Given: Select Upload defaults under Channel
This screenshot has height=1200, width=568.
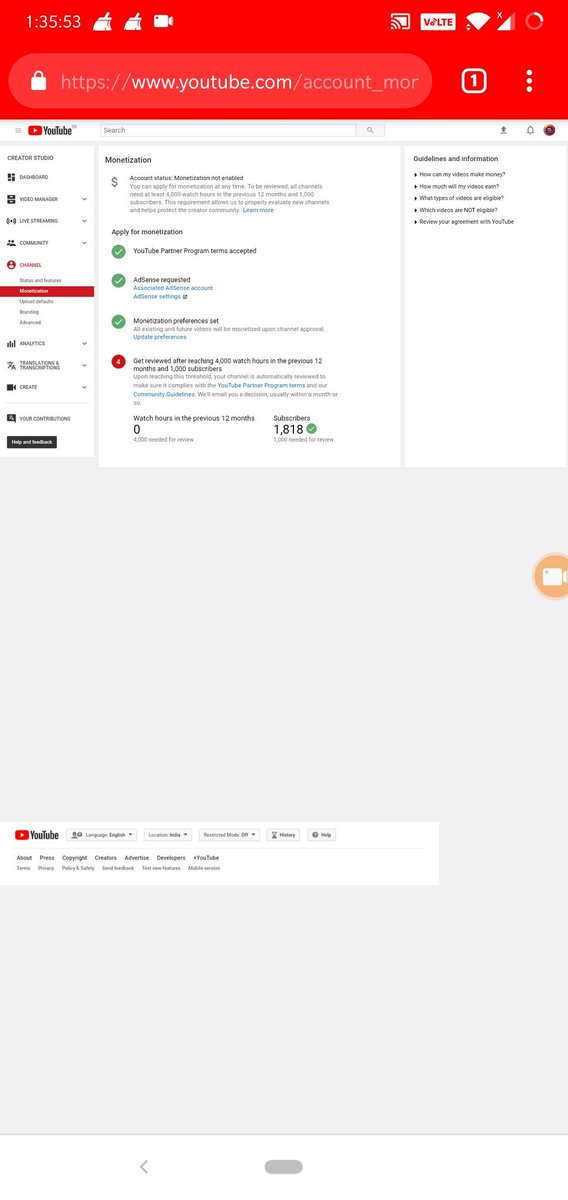Looking at the screenshot, I should pyautogui.click(x=37, y=301).
